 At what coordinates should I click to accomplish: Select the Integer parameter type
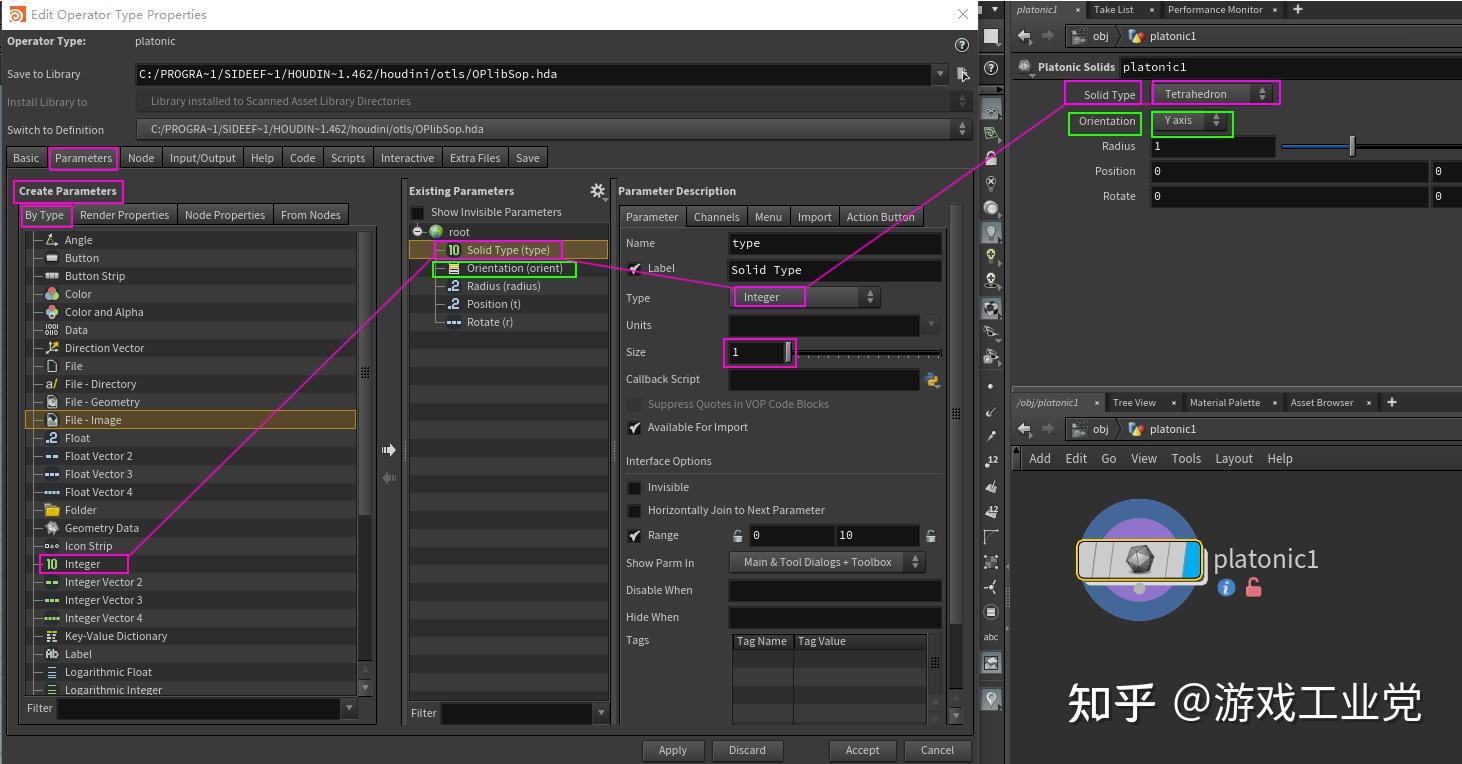[x=85, y=563]
